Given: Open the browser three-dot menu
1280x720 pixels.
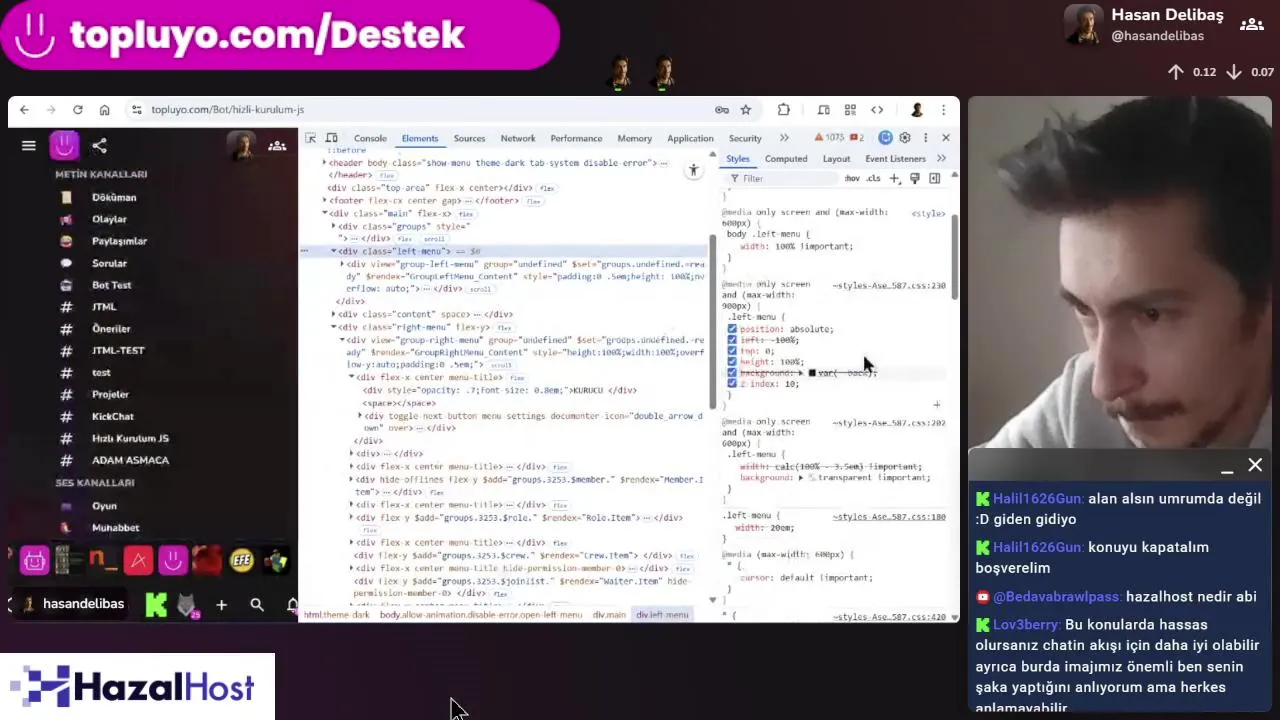Looking at the screenshot, I should click(944, 110).
